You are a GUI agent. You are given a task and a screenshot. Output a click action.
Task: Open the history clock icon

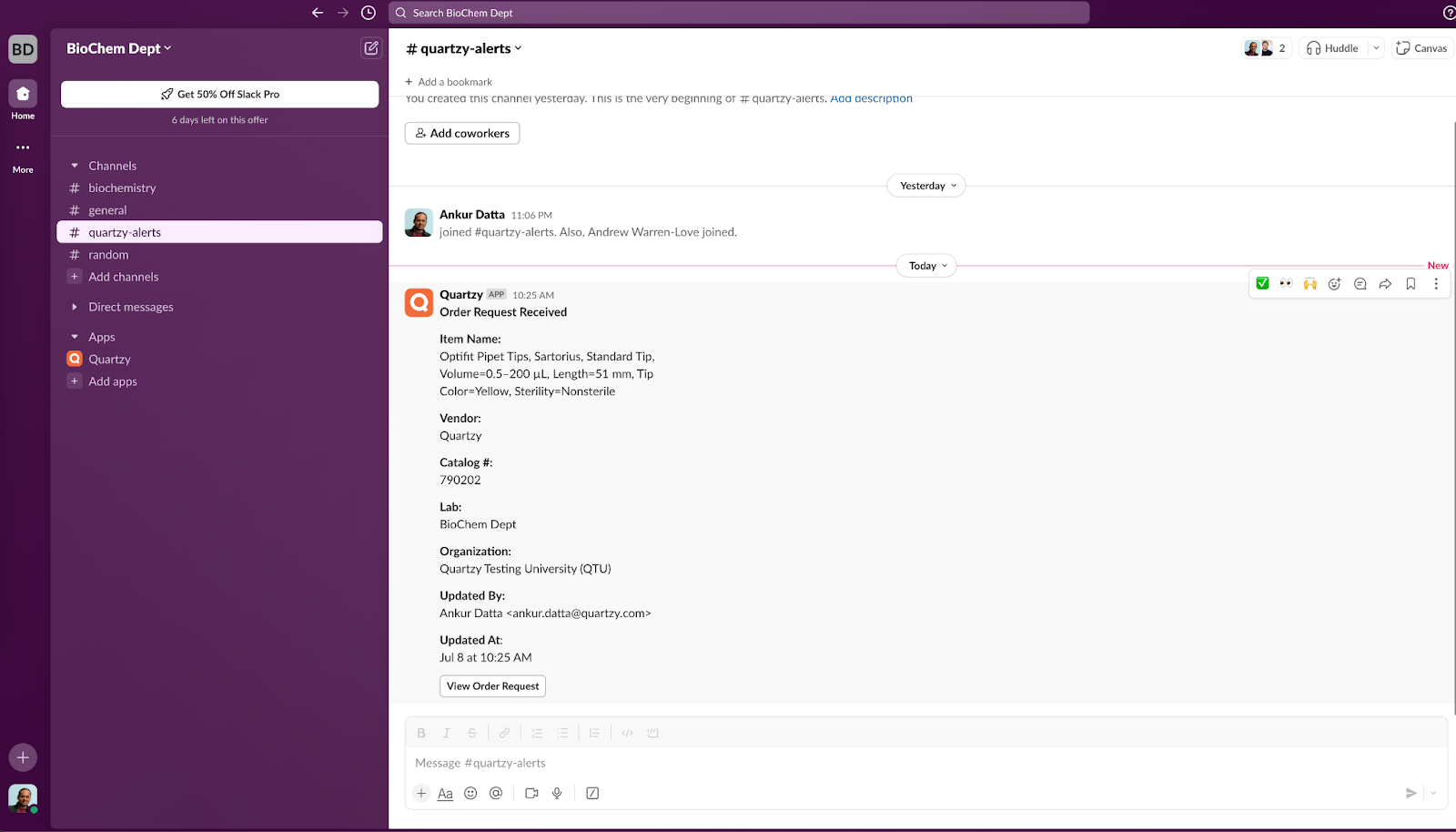point(369,13)
